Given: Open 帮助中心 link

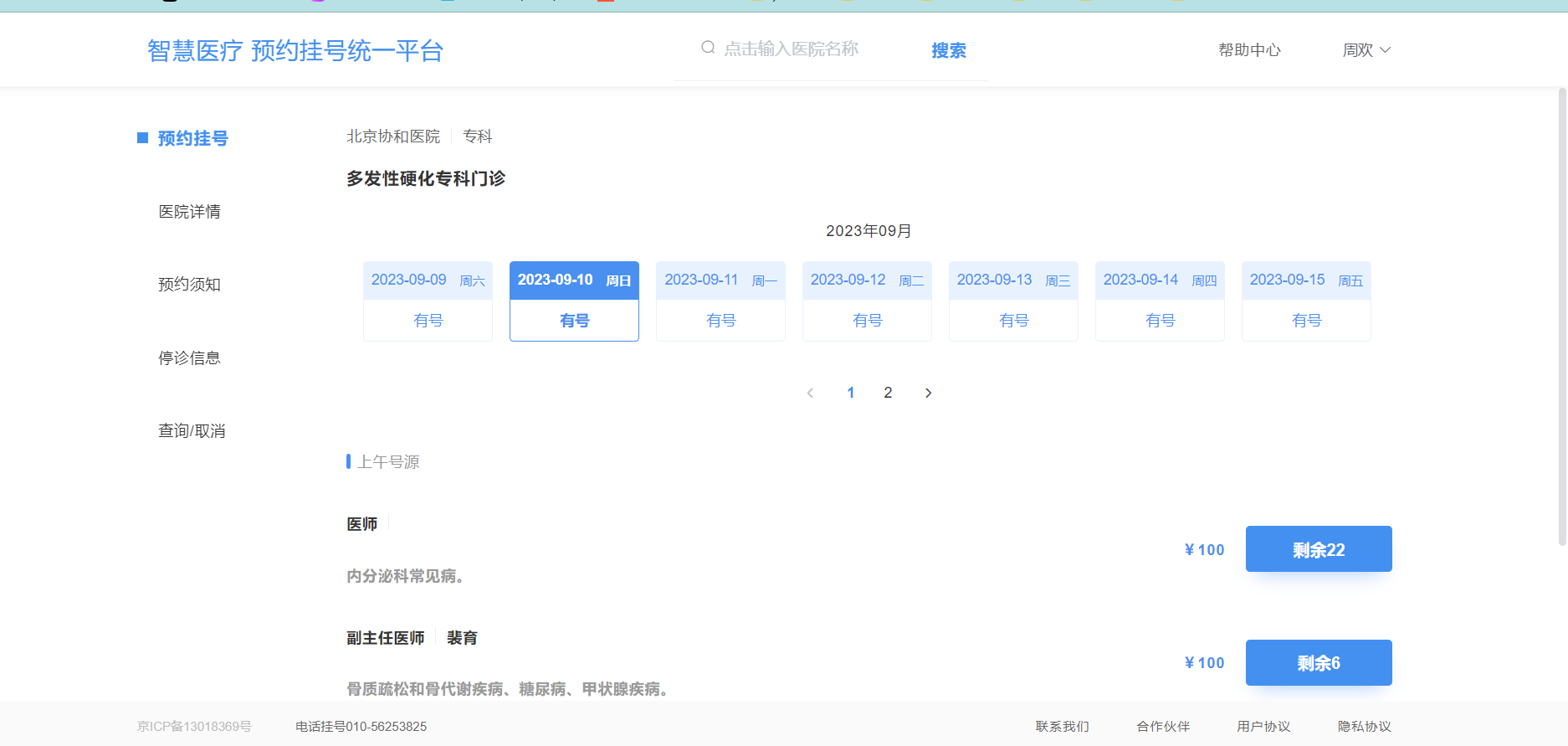Looking at the screenshot, I should click(1249, 50).
